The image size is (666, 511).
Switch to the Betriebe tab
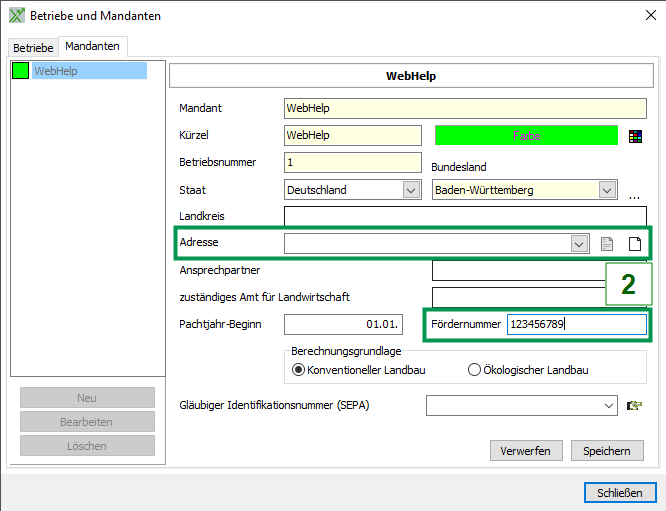tap(33, 48)
